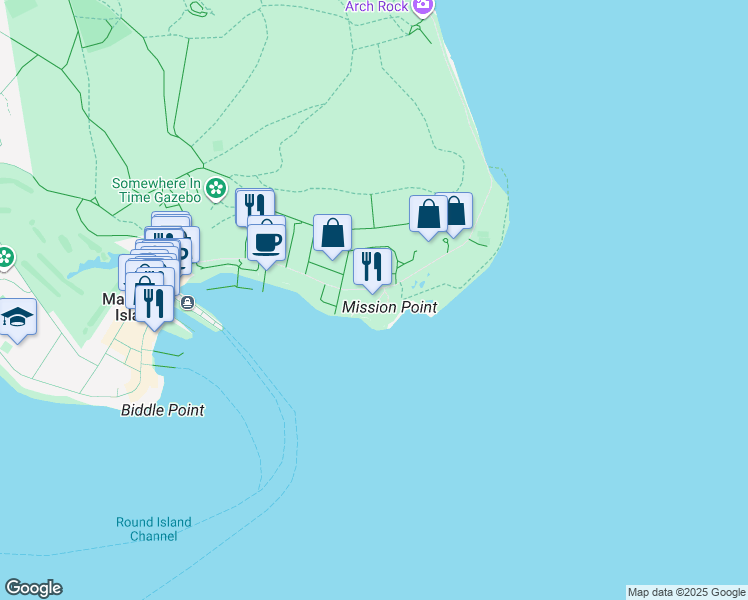The width and height of the screenshot is (748, 600).
Task: Open the coffee cup cafe marker
Action: click(266, 243)
